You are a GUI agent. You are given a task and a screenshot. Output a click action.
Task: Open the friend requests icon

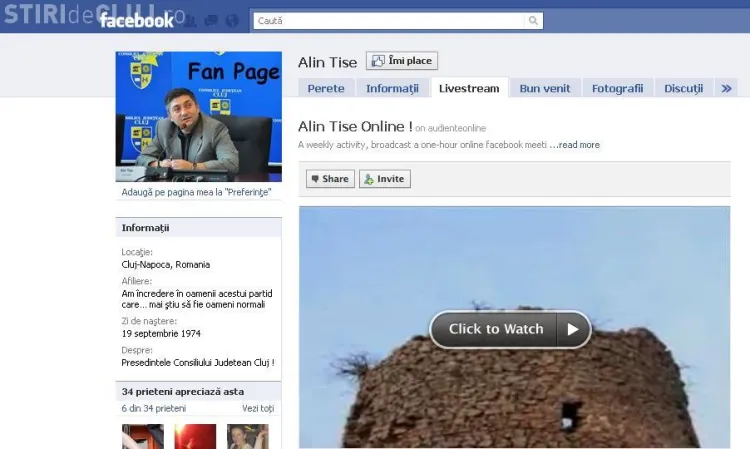(193, 20)
